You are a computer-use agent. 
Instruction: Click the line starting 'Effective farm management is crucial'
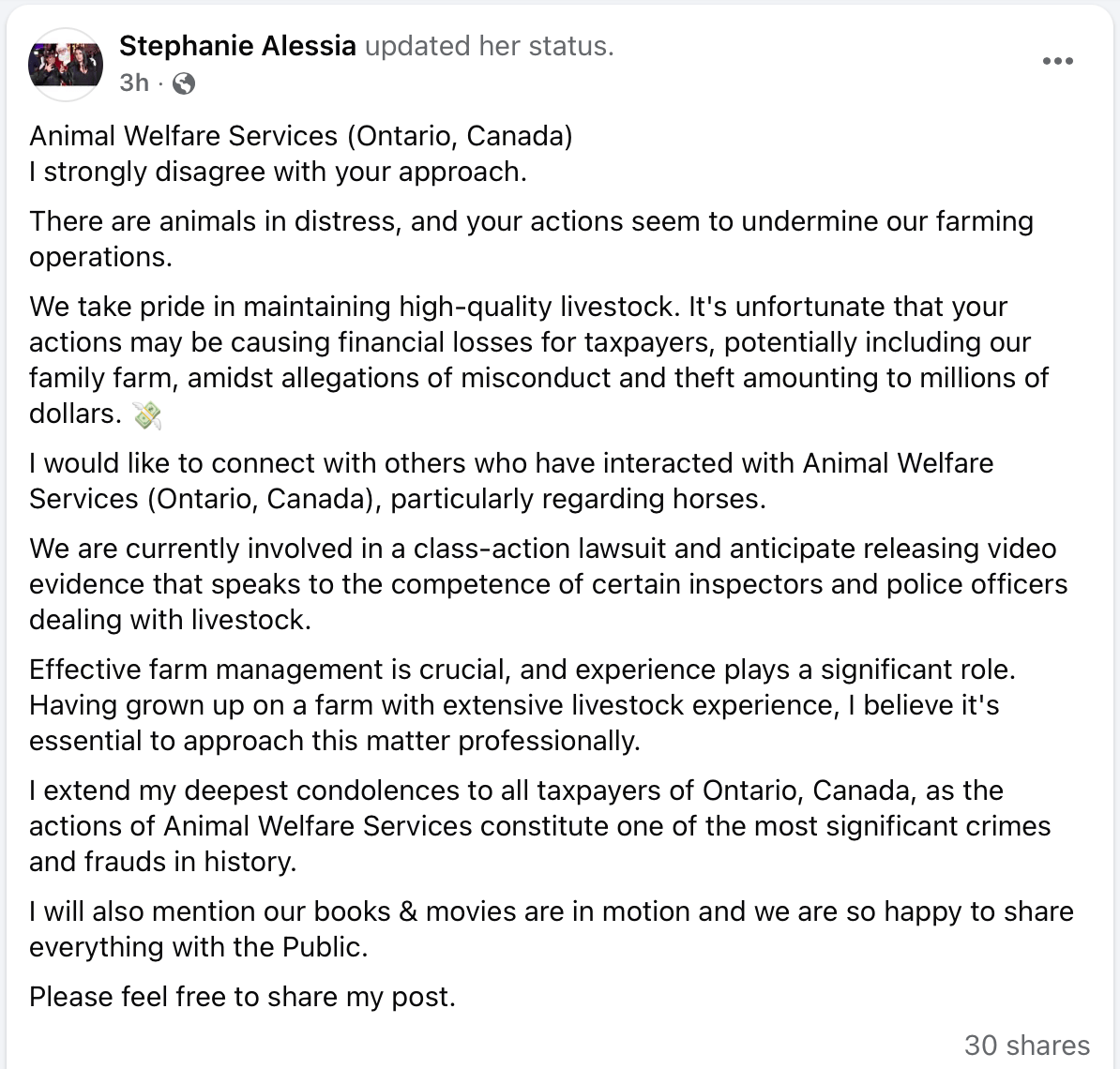[522, 670]
